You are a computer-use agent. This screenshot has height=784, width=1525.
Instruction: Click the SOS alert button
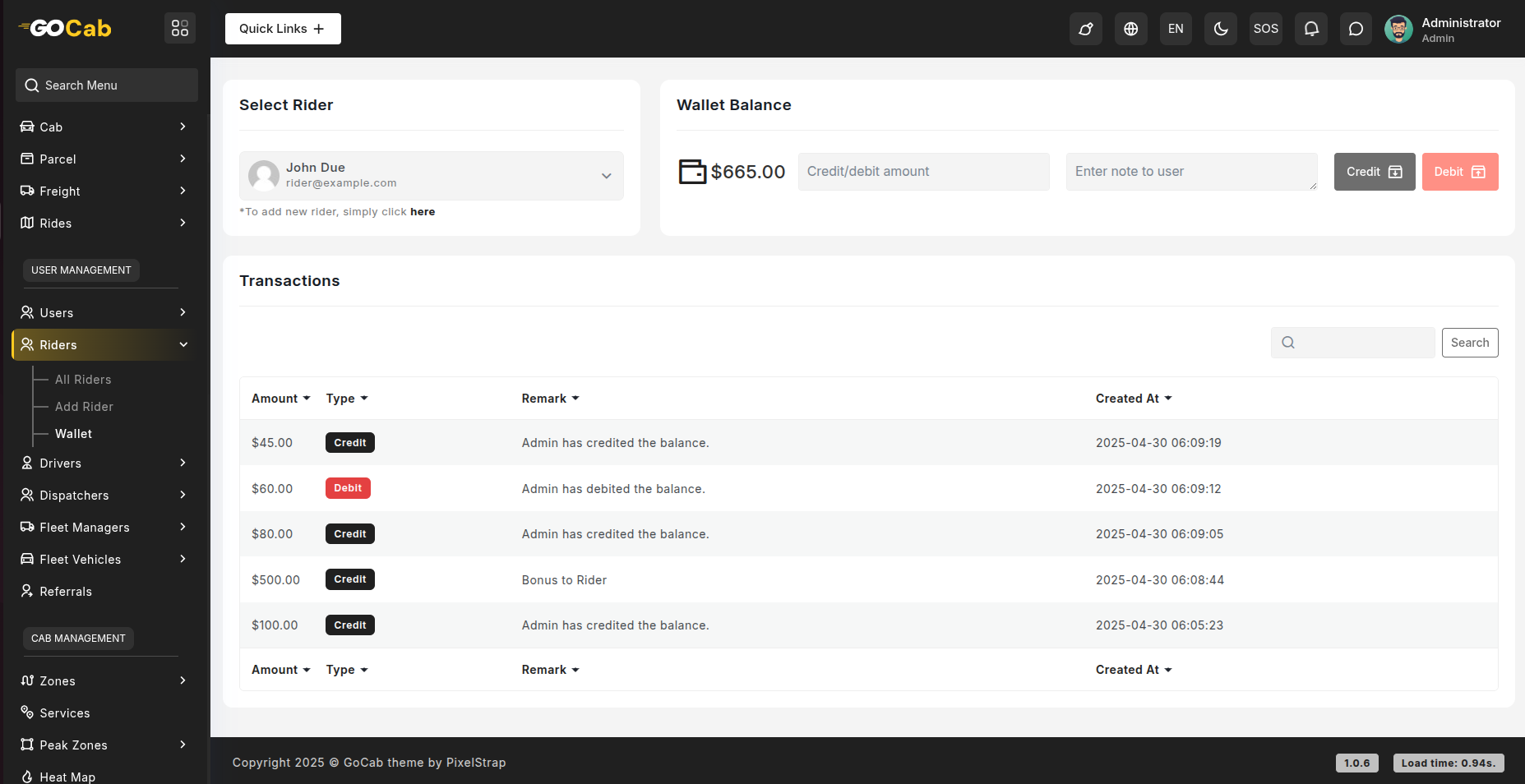pyautogui.click(x=1265, y=29)
